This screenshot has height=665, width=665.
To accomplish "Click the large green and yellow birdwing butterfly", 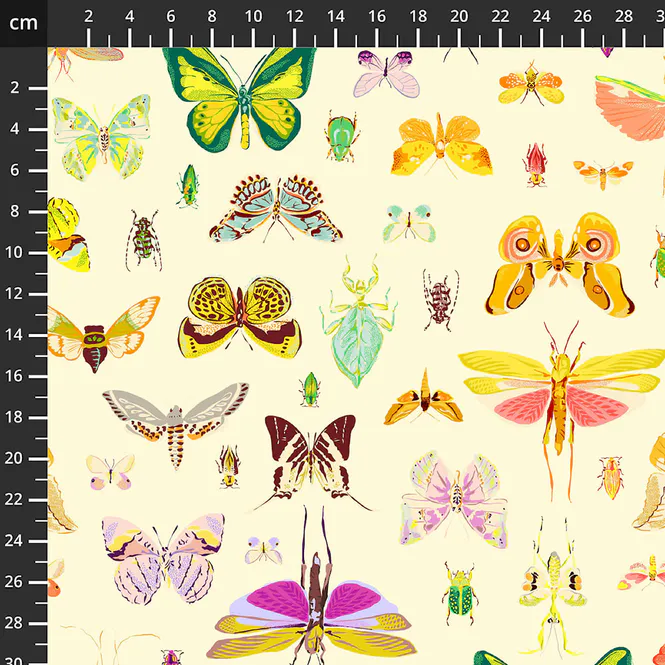I will point(240,99).
